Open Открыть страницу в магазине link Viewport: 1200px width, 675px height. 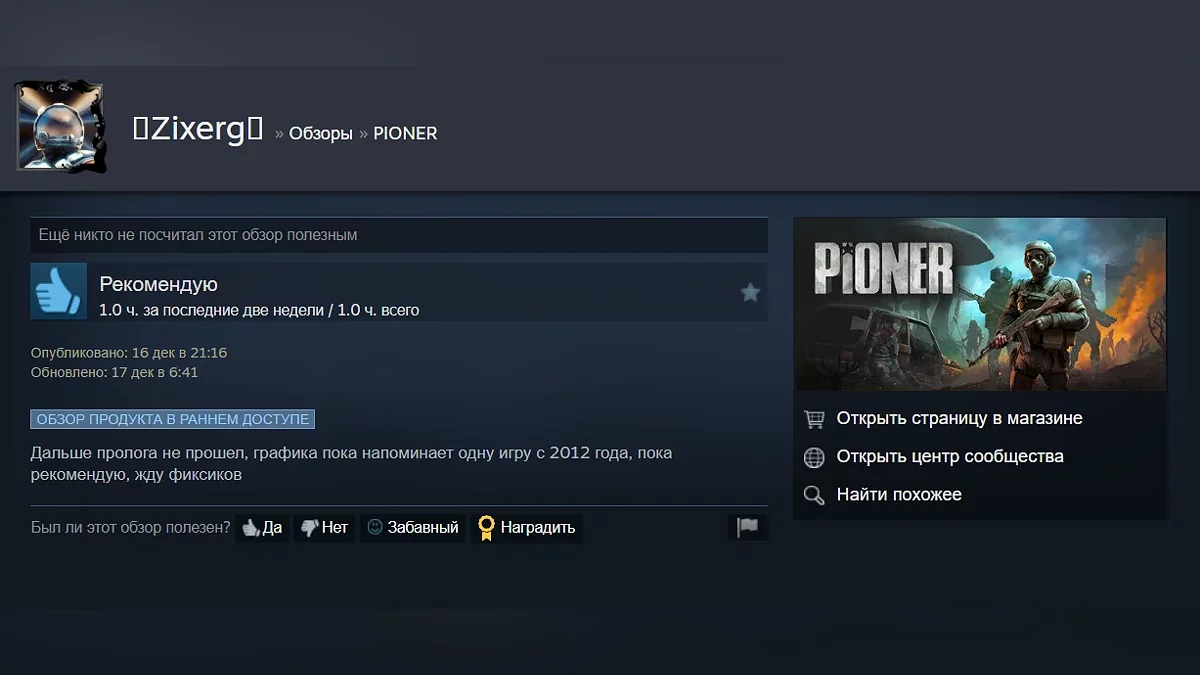point(959,418)
